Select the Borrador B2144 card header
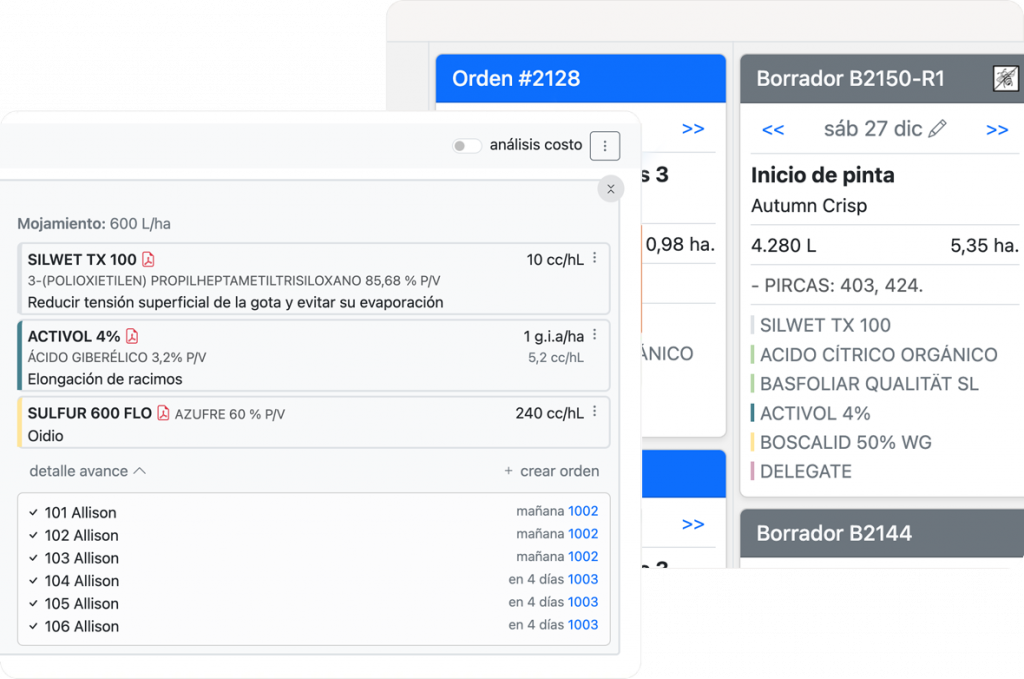The width and height of the screenshot is (1024, 679). click(882, 533)
